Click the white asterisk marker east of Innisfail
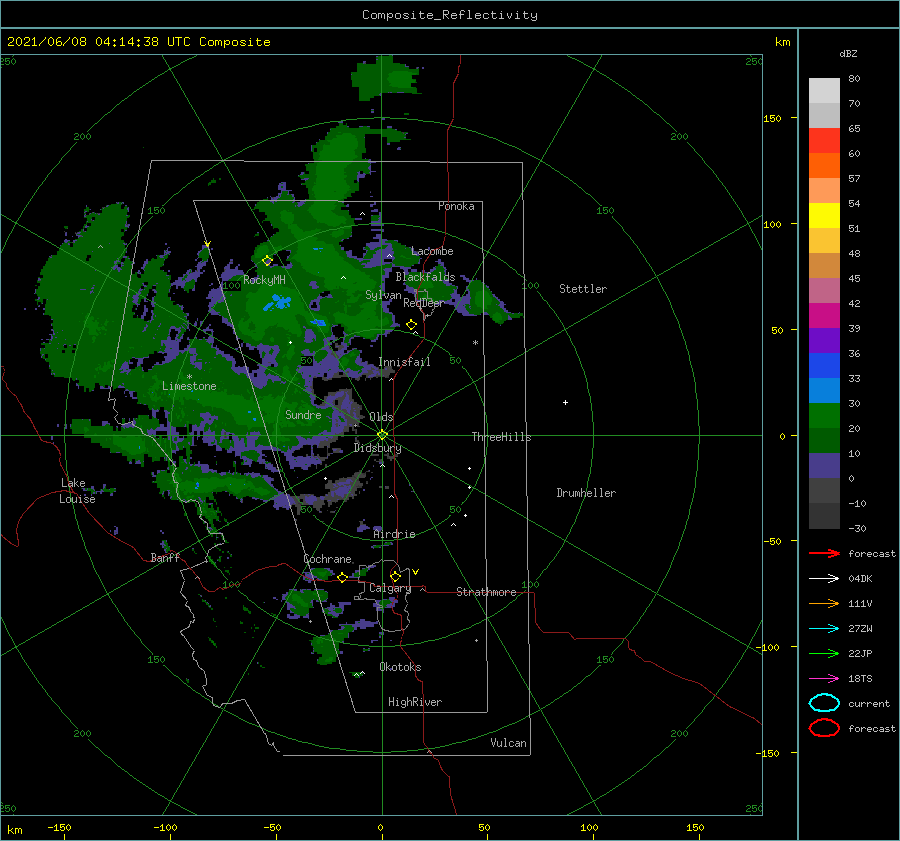 pyautogui.click(x=475, y=343)
